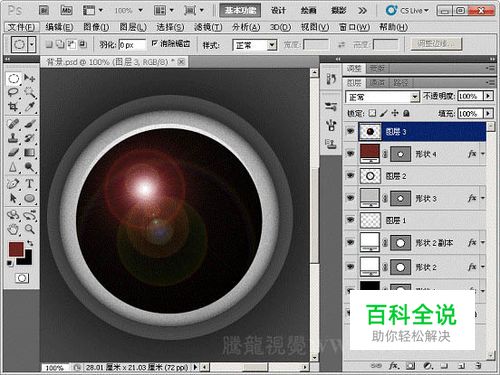Expand effects of layer 形状 2 副本
Image resolution: width=500 pixels, height=375 pixels.
pyautogui.click(x=483, y=243)
